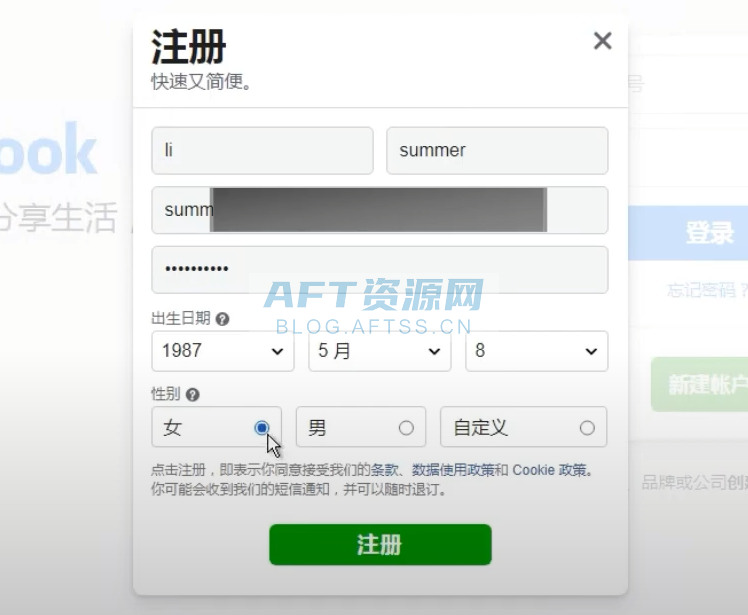The width and height of the screenshot is (748, 615).
Task: Open the 数据使用政策 link
Action: (x=453, y=470)
